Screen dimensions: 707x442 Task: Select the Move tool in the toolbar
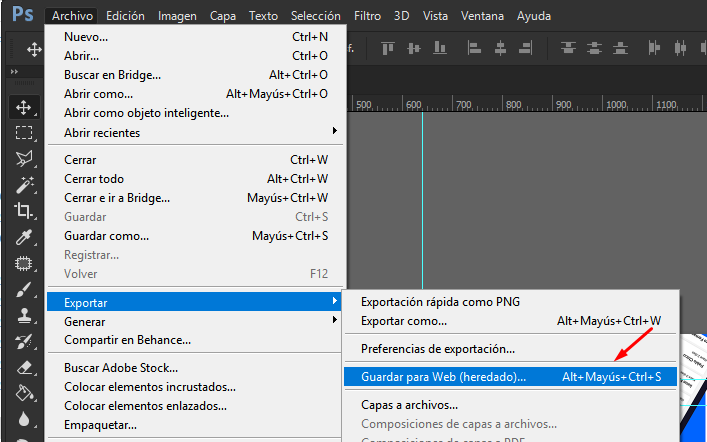(24, 107)
